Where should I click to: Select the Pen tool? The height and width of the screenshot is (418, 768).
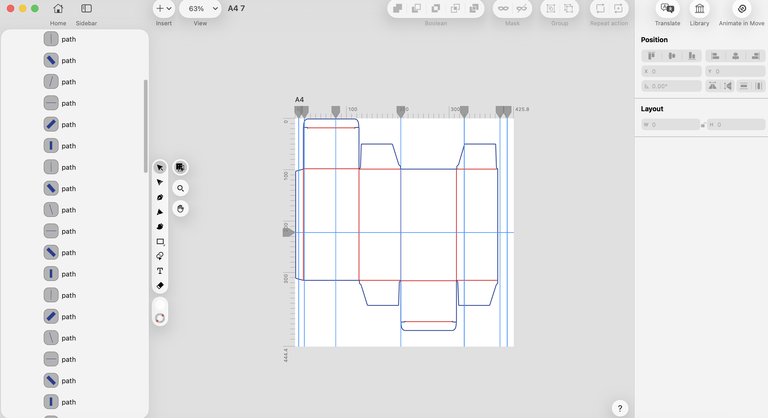pyautogui.click(x=160, y=197)
